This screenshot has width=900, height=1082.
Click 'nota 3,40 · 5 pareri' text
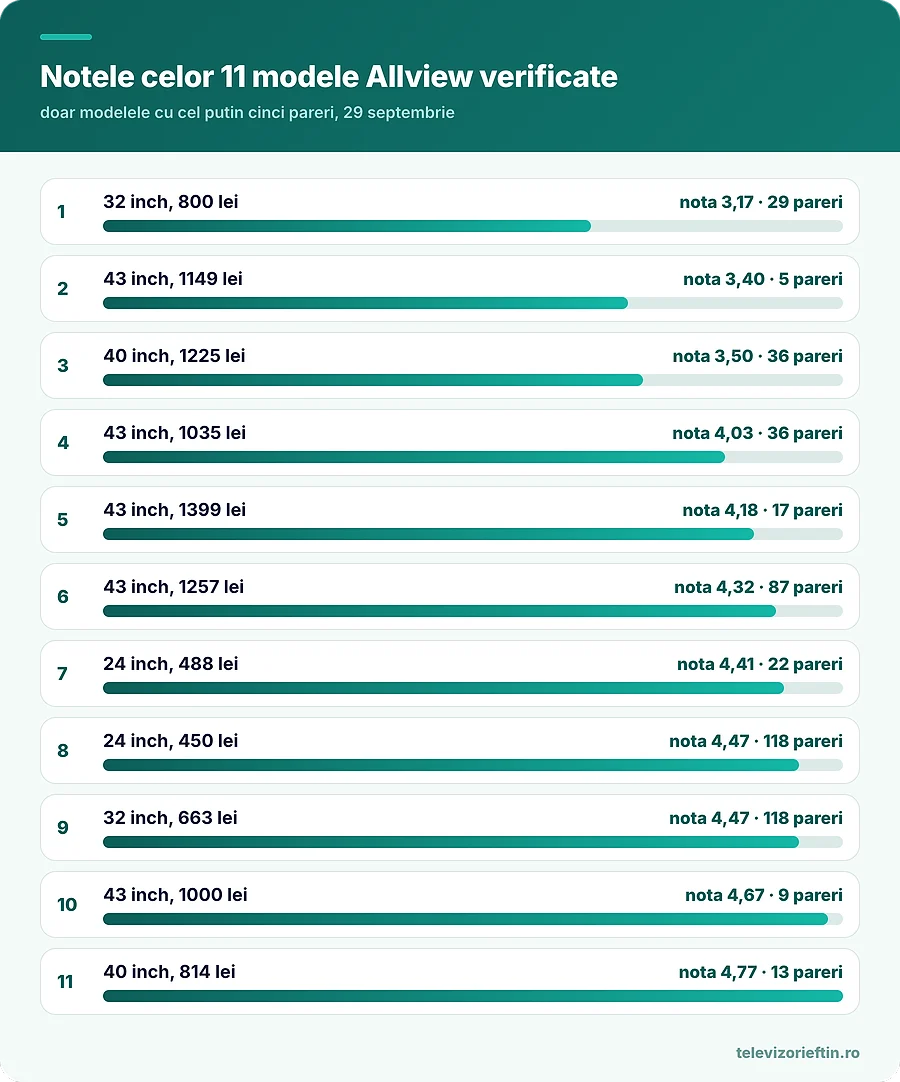763,279
